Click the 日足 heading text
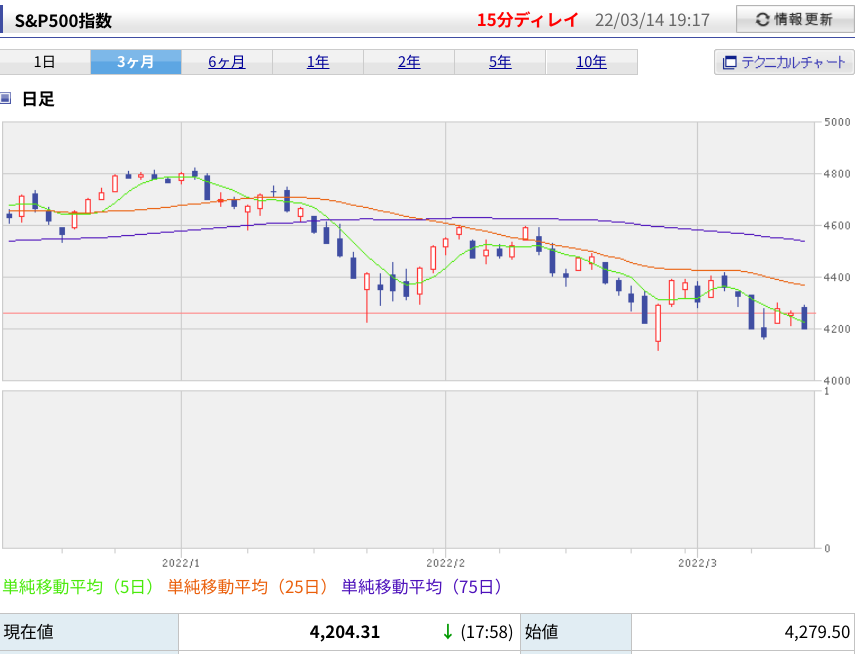This screenshot has width=857, height=654. [38, 99]
